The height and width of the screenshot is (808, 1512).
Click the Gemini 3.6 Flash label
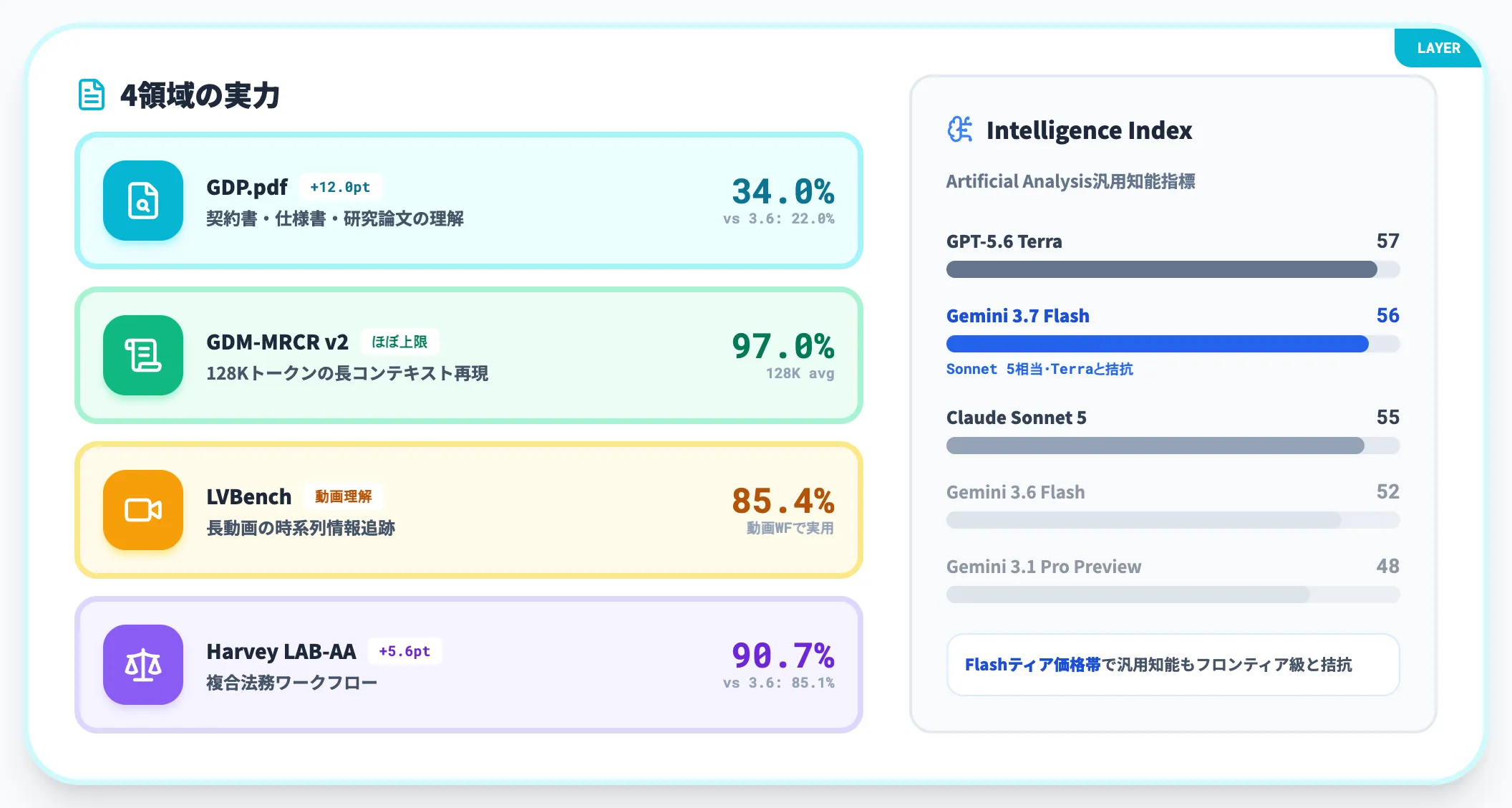[1016, 492]
